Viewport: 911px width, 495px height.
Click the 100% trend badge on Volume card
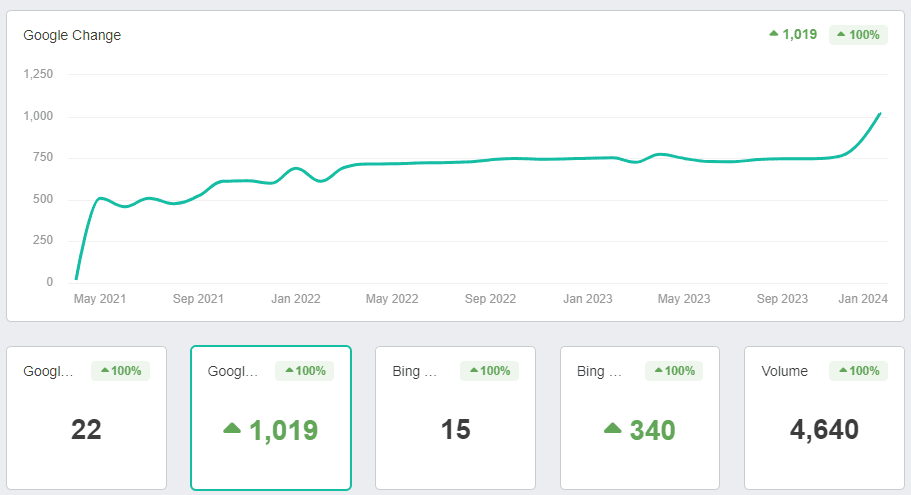(x=858, y=371)
